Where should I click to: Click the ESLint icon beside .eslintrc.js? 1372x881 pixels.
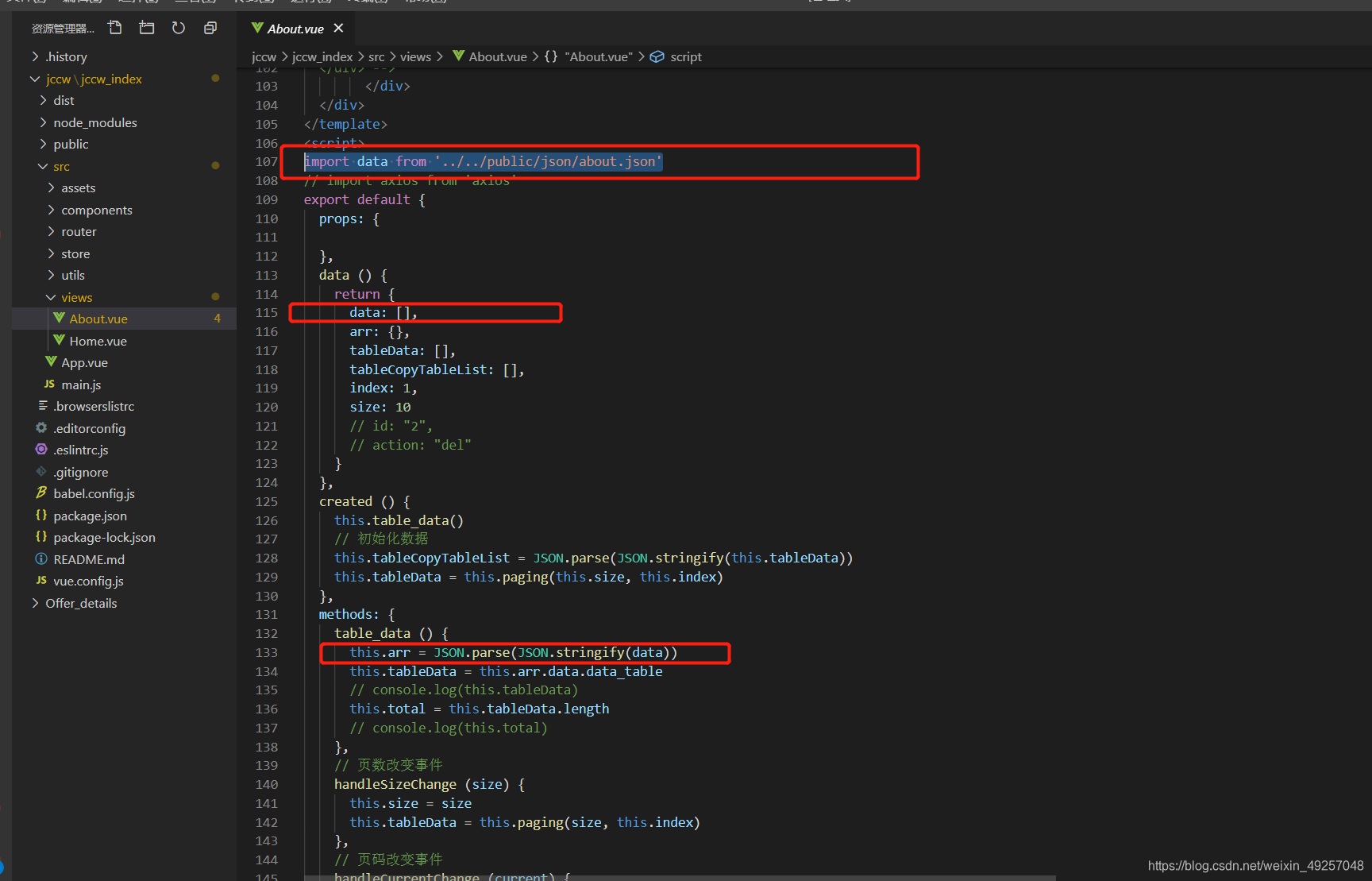point(41,450)
